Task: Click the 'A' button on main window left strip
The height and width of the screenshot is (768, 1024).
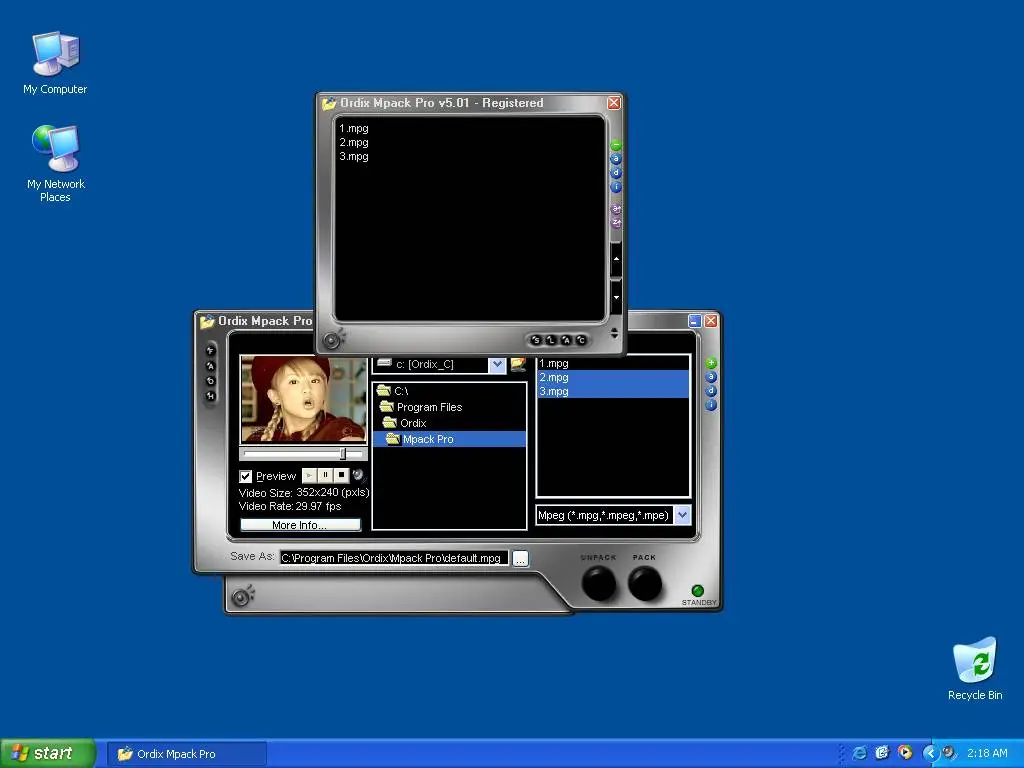Action: point(210,366)
